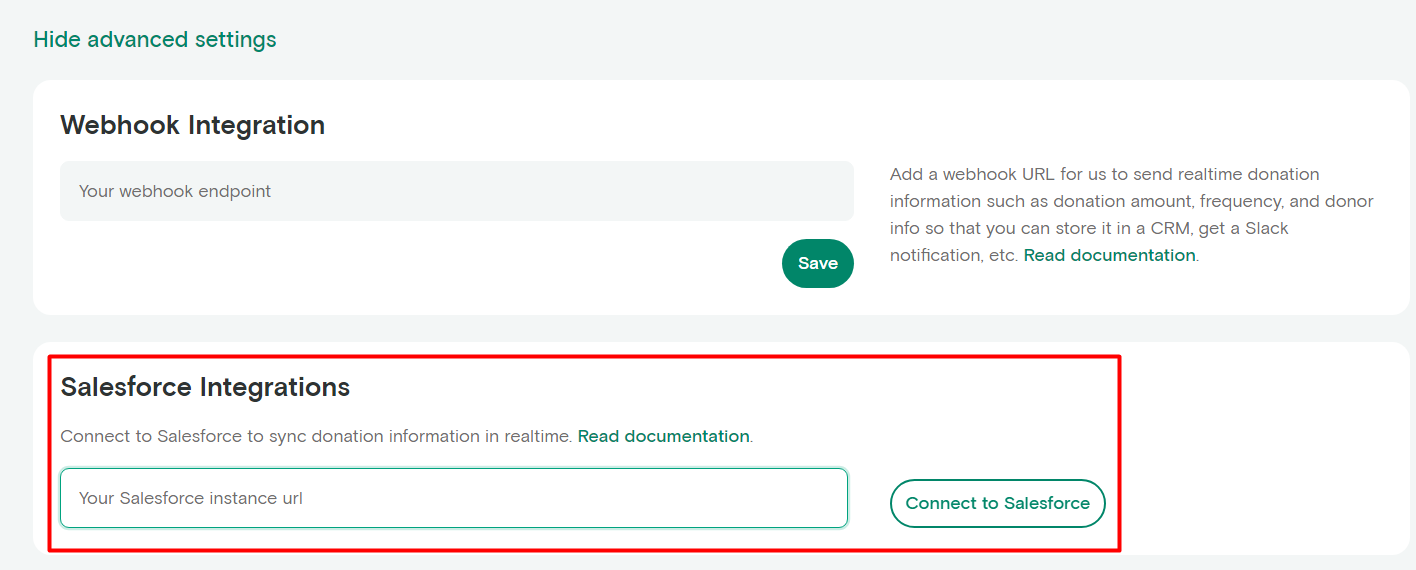Image resolution: width=1416 pixels, height=570 pixels.
Task: Click the placeholder text 'Your webhook endpoint'
Action: [175, 191]
